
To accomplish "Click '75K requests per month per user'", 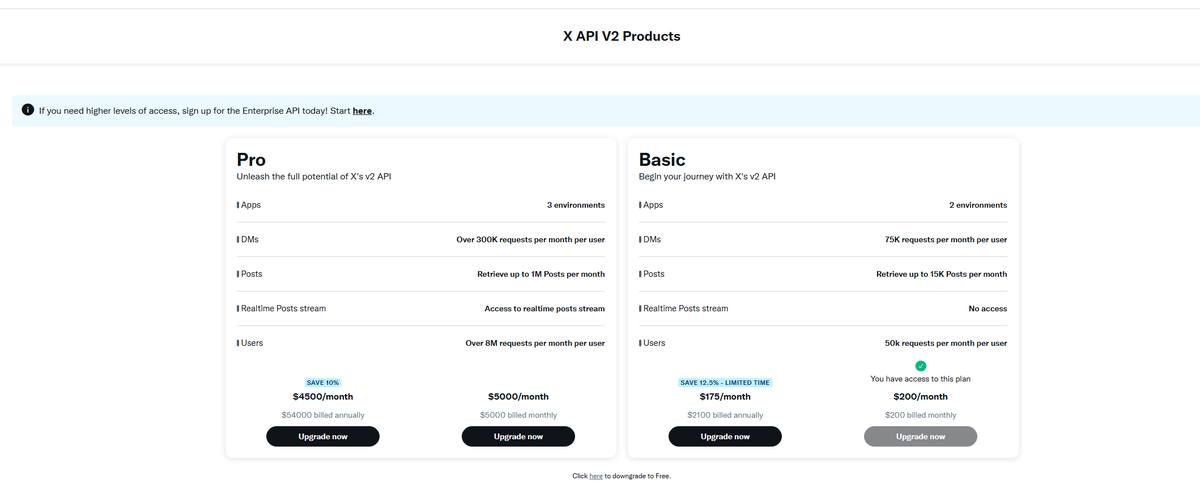I will (x=946, y=240).
